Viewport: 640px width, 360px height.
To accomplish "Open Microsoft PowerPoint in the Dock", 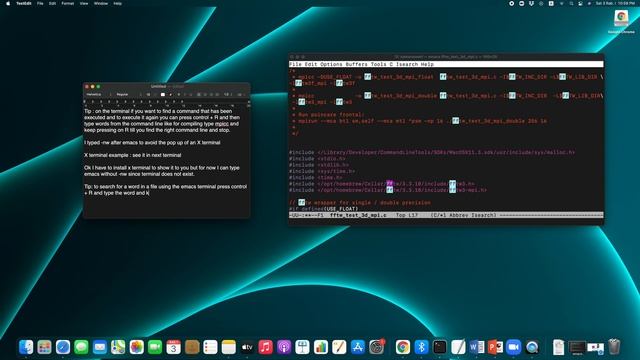I will 495,347.
